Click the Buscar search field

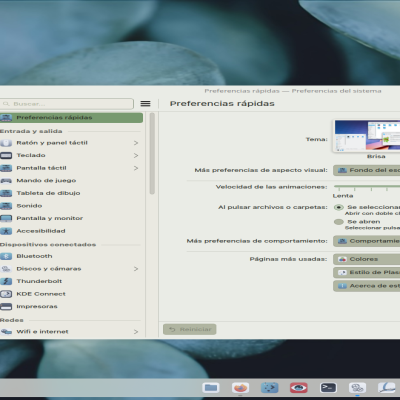67,104
